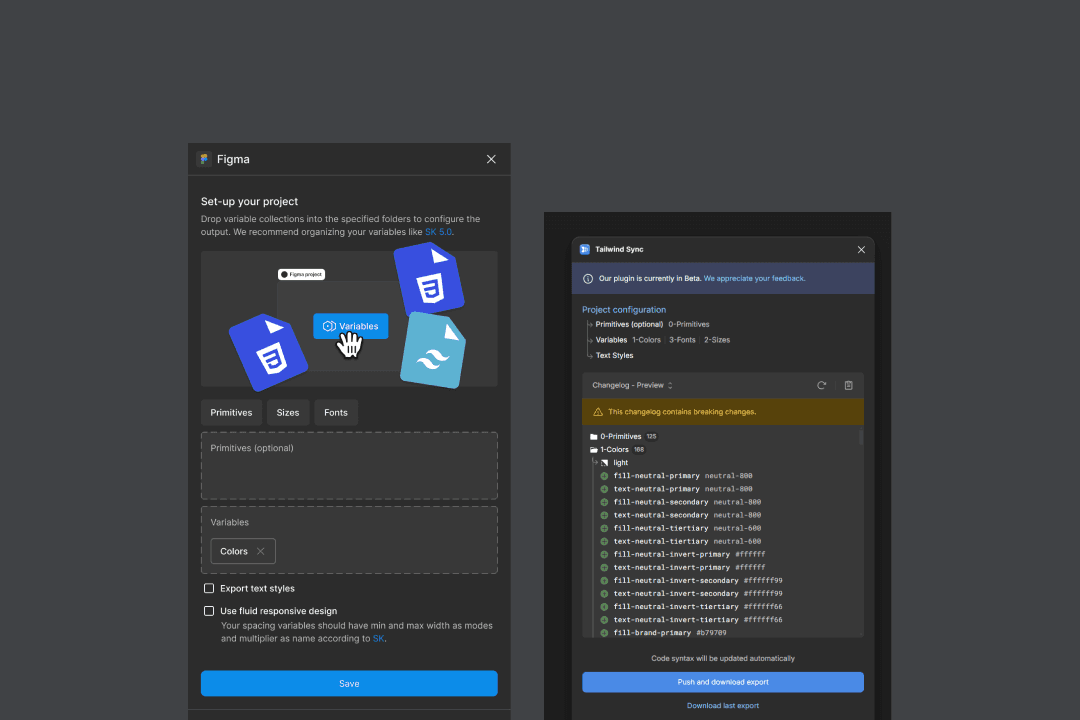Click the refresh changelog icon
Screen dimensions: 1080x720
coord(822,386)
